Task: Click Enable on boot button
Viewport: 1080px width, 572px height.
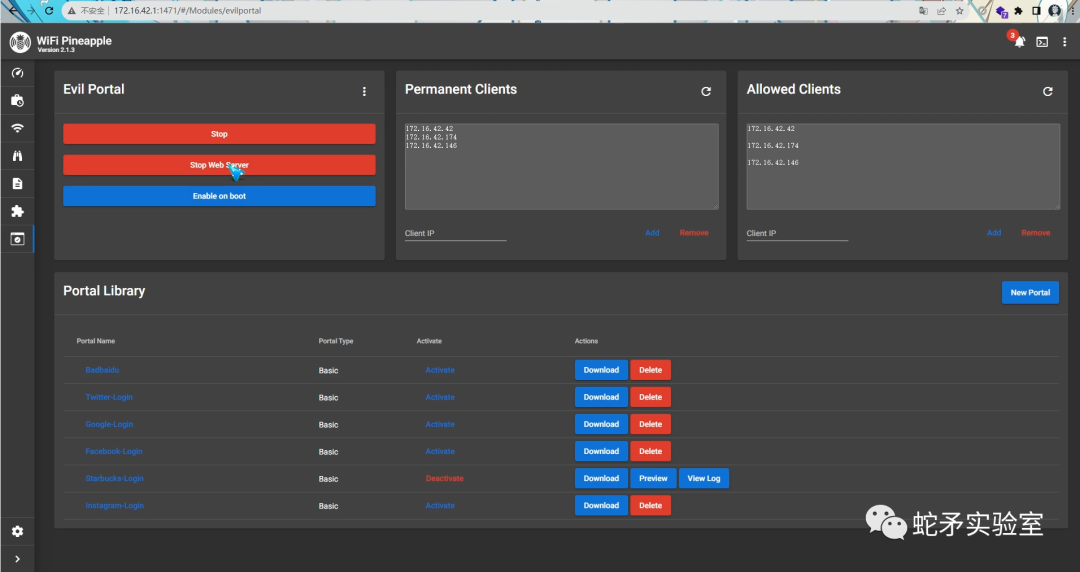Action: point(219,196)
